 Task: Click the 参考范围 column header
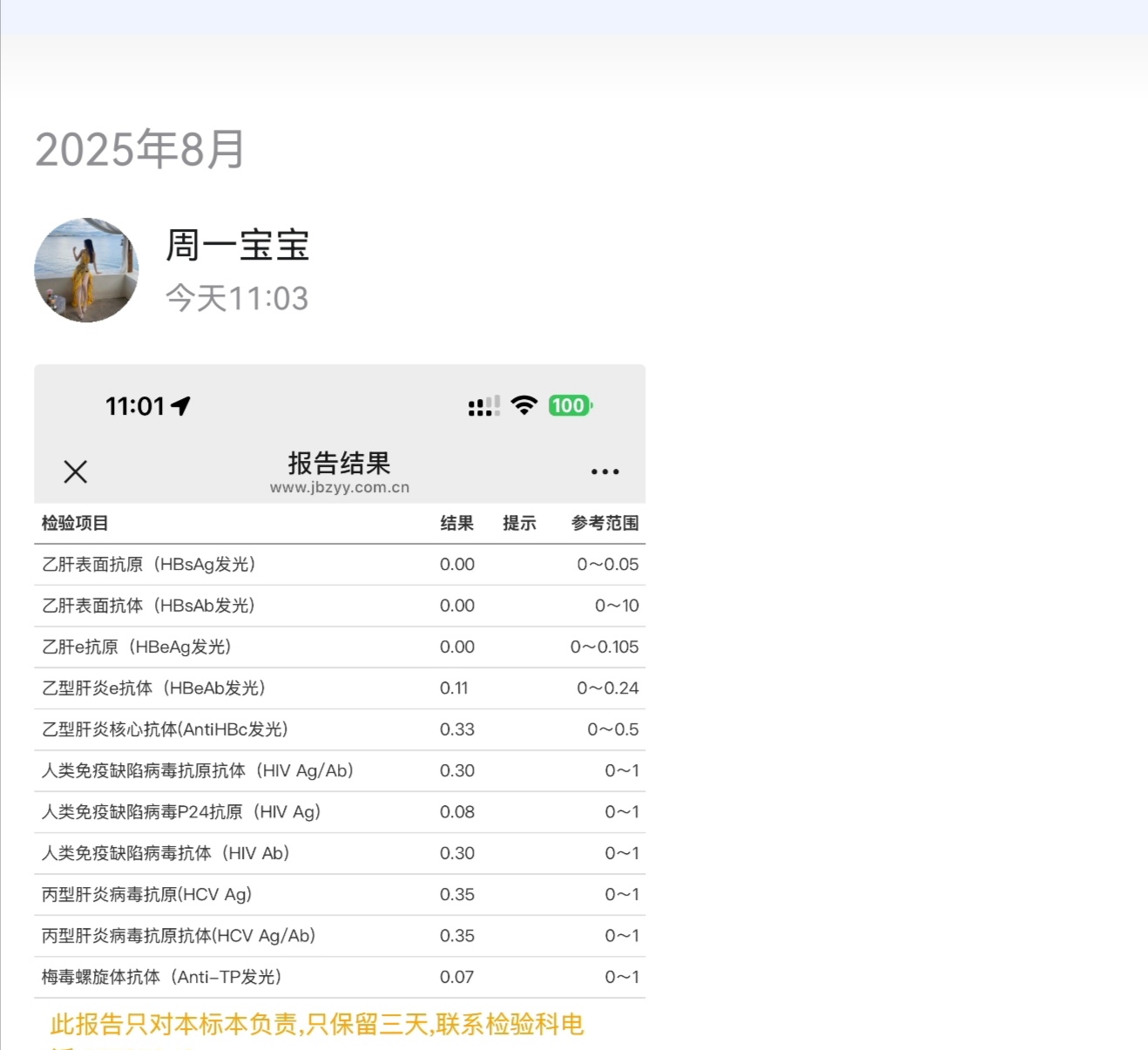click(x=604, y=523)
